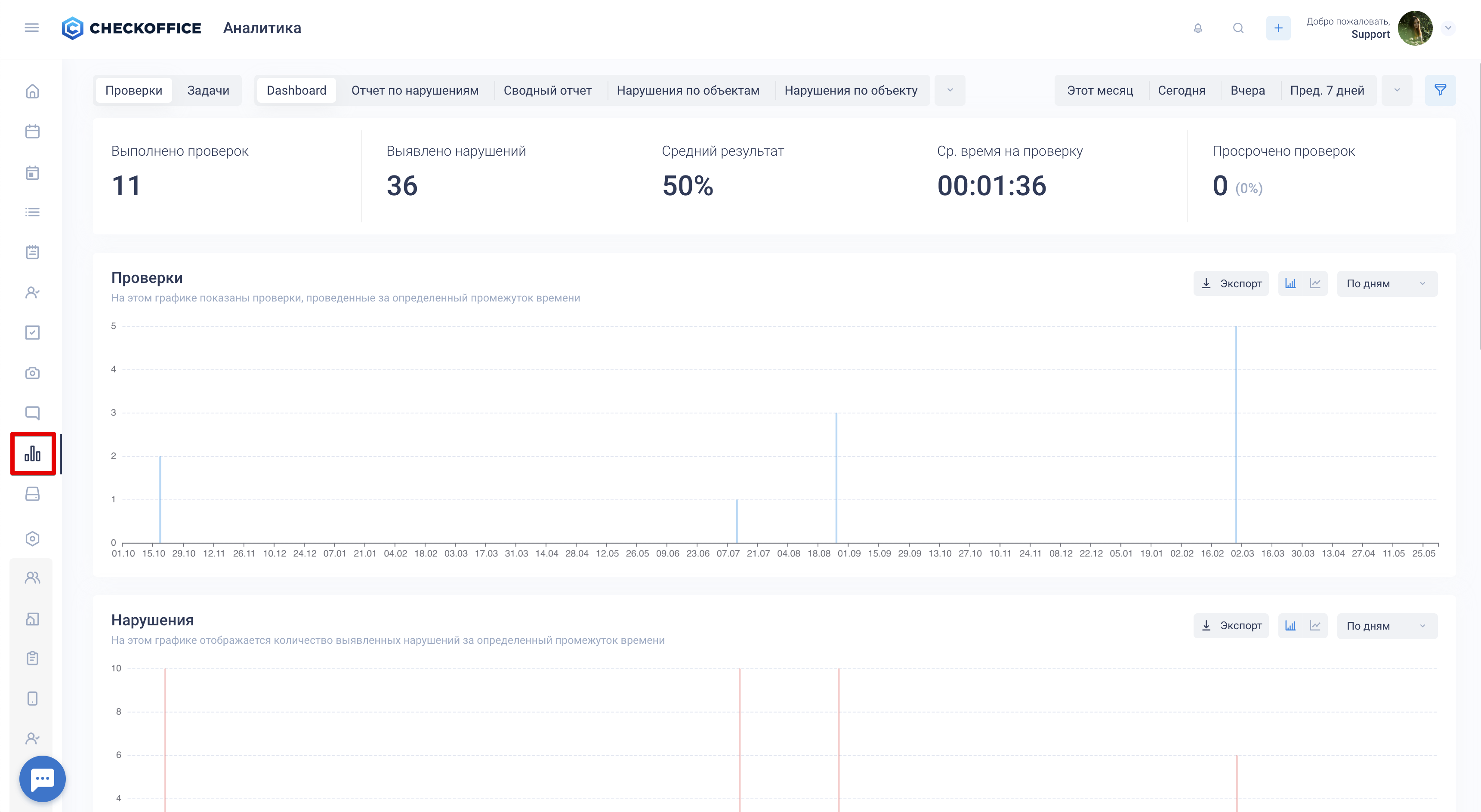Click Экспорт button in Нарушения section
Viewport: 1481px width, 812px height.
[x=1231, y=626]
